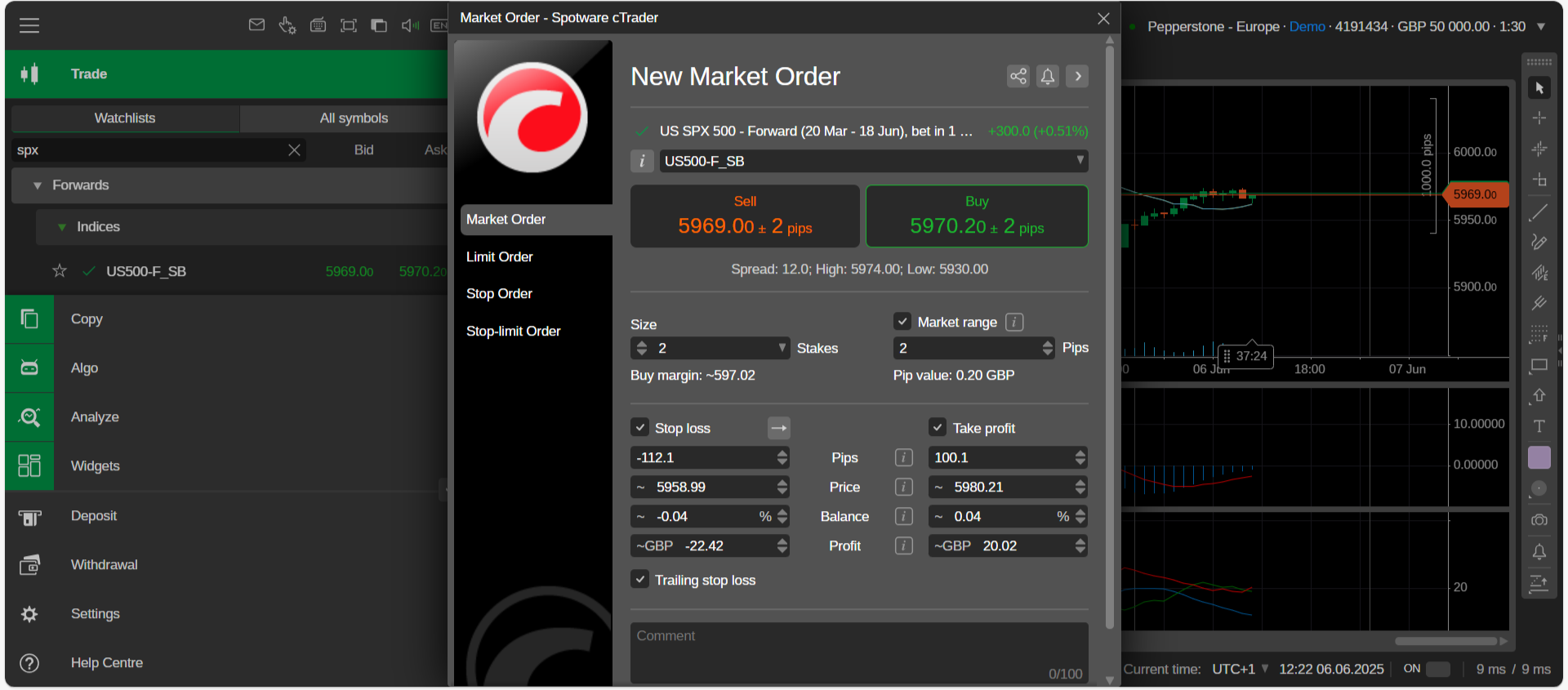The width and height of the screenshot is (1568, 690).
Task: Show info for the Profit row
Action: click(903, 545)
